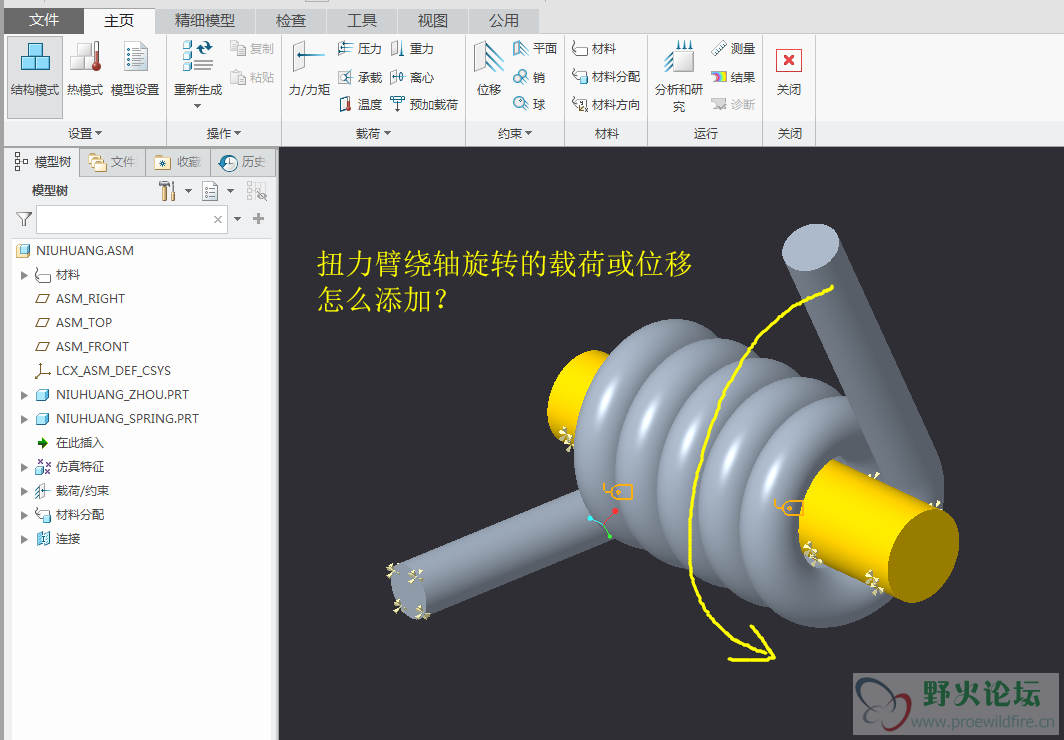Open 材料方向 material orientation
The image size is (1064, 740).
click(606, 104)
